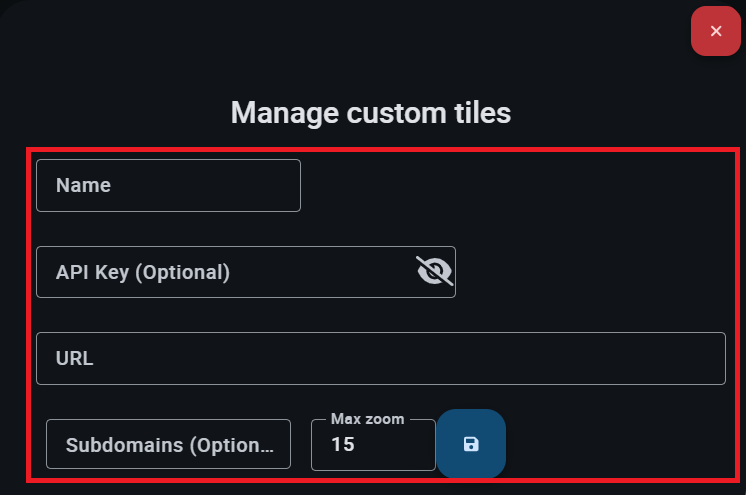Screen dimensions: 746x495
Task: Place cursor in tile Name box
Action: tap(168, 185)
